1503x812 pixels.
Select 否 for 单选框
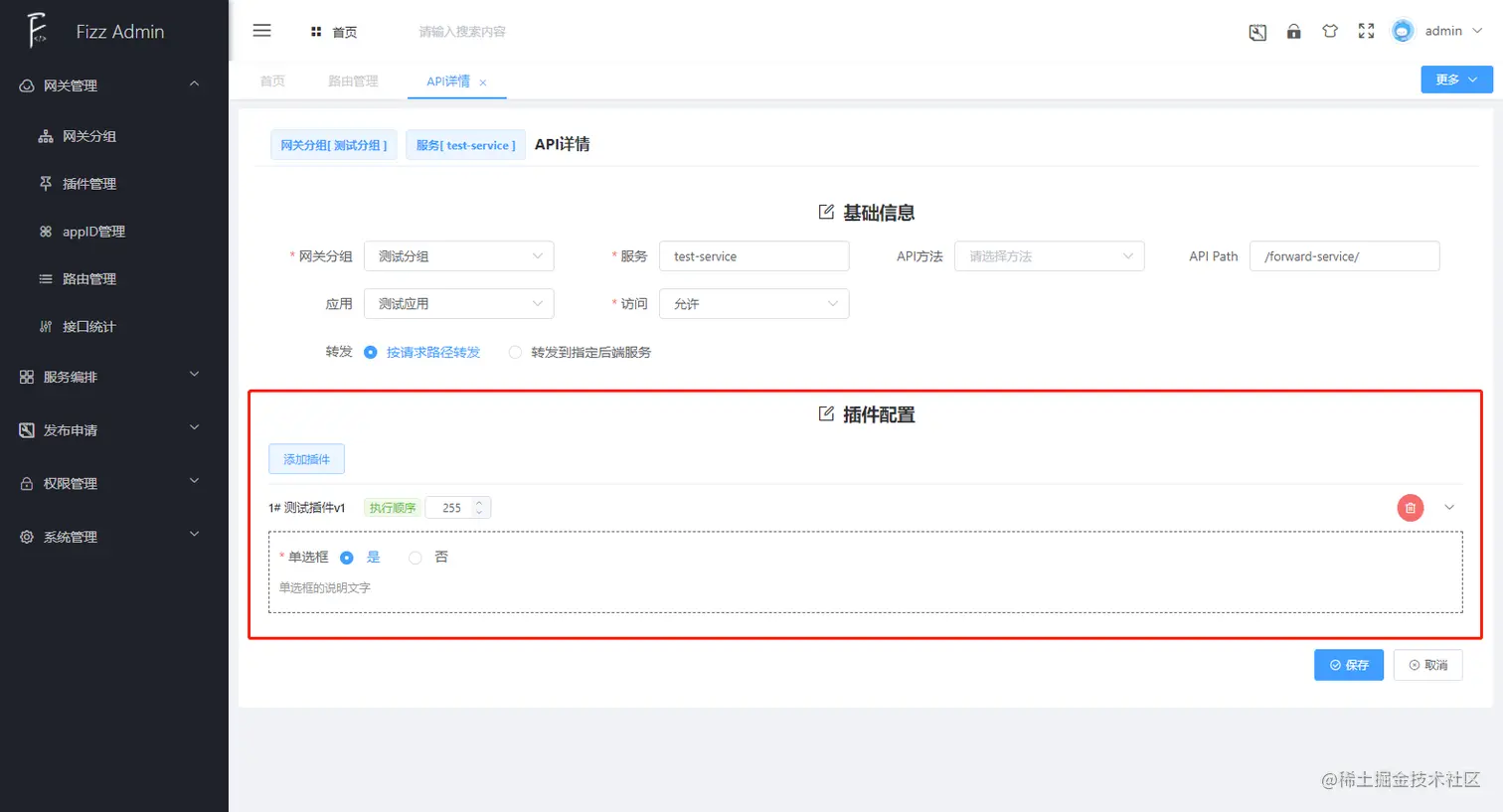[x=416, y=558]
